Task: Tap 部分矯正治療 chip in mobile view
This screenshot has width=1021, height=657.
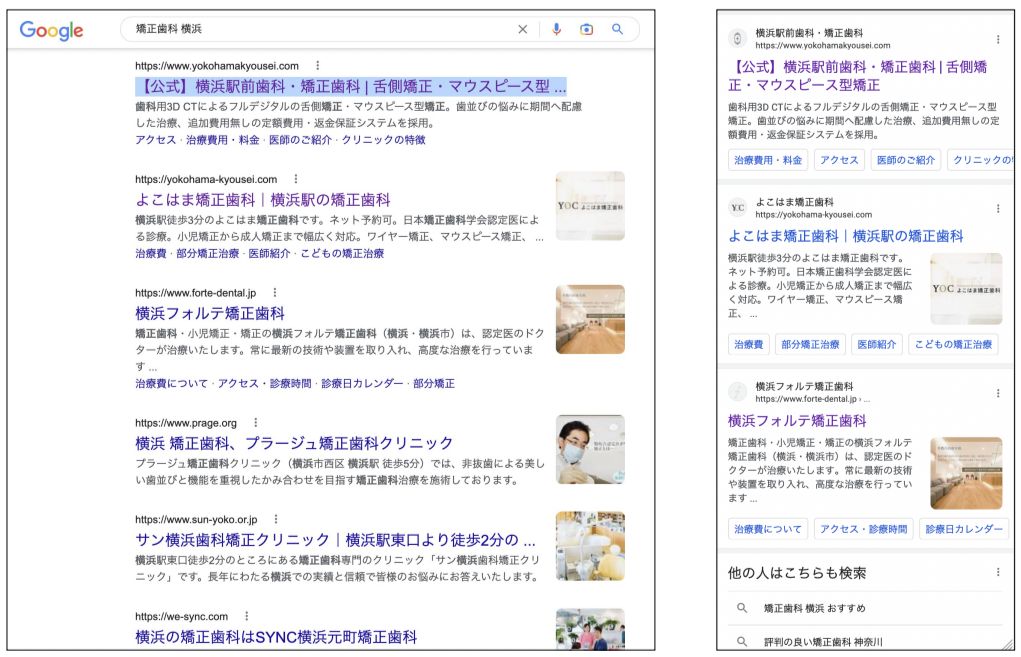Action: point(810,344)
